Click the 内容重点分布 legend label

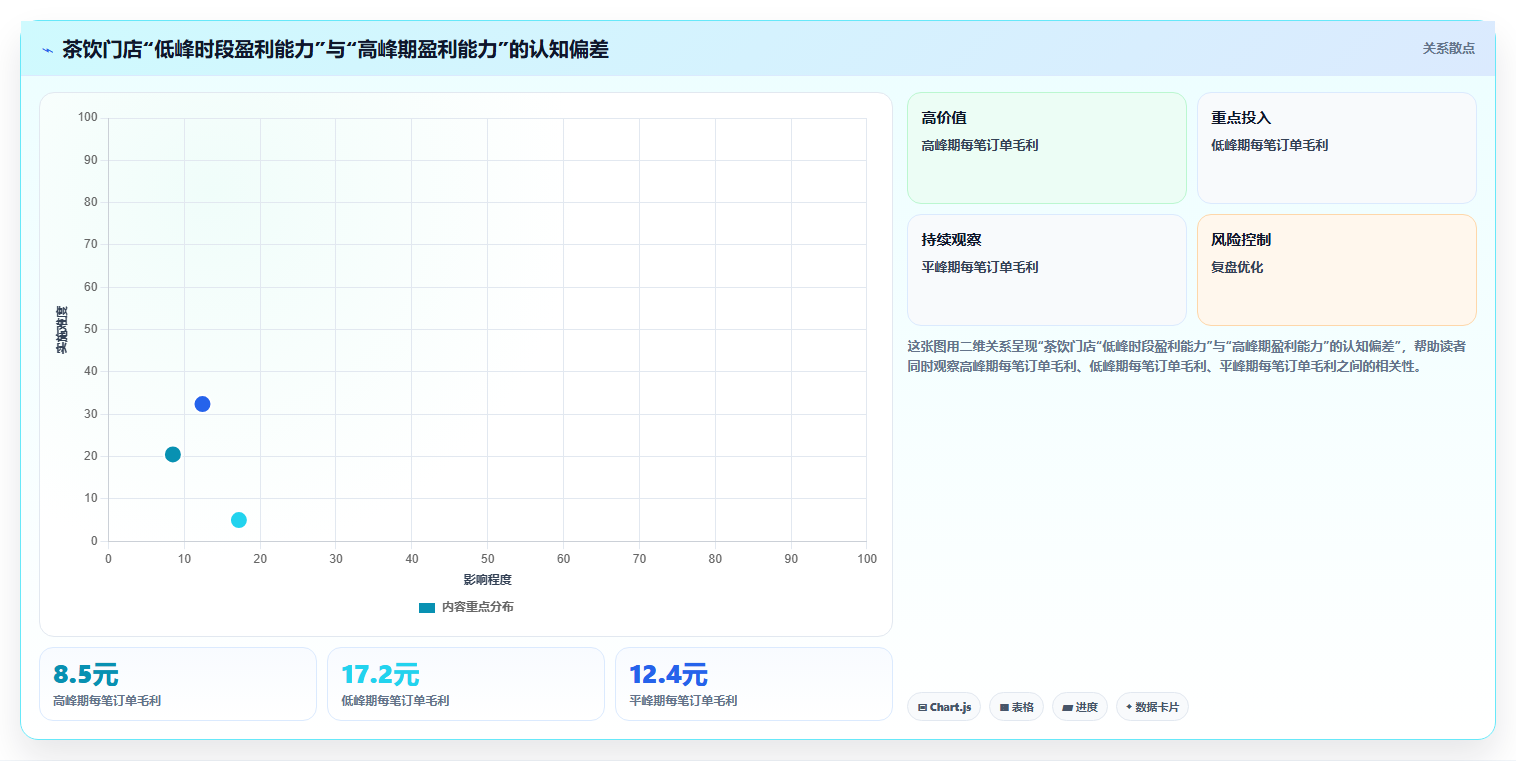pyautogui.click(x=478, y=607)
